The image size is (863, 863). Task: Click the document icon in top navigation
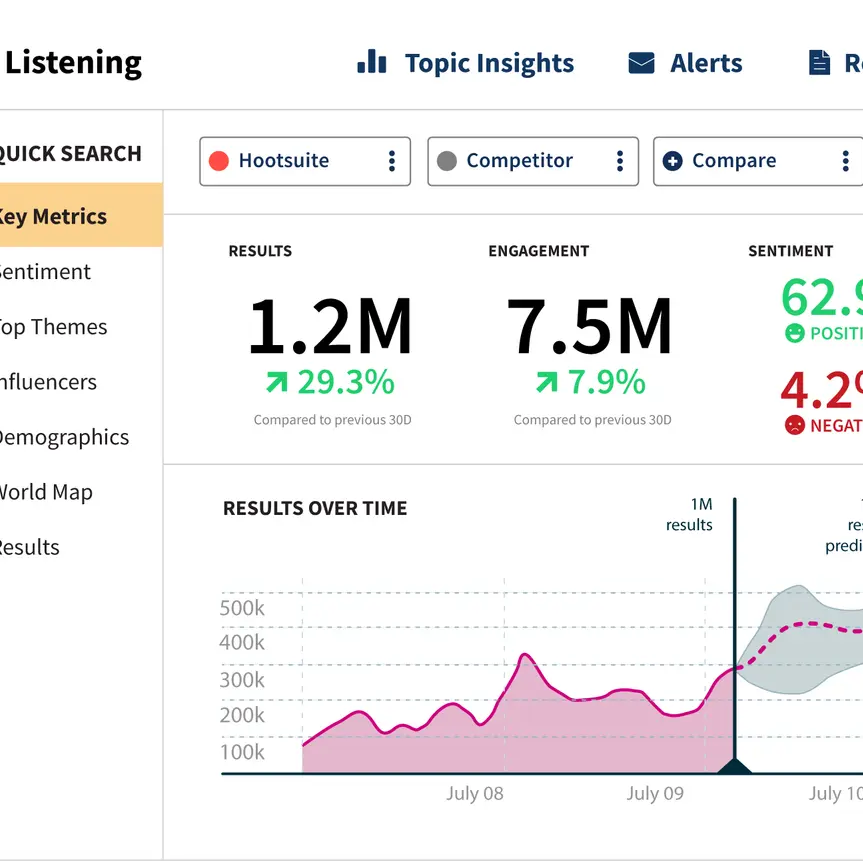point(819,62)
